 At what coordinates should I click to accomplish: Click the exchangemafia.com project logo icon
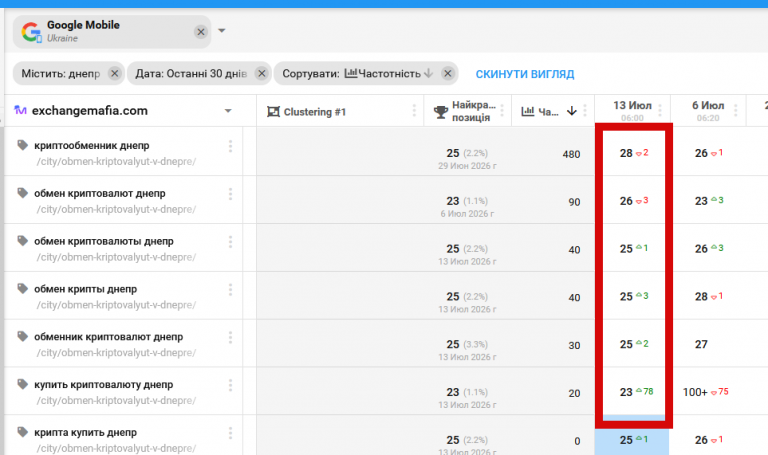(20, 110)
